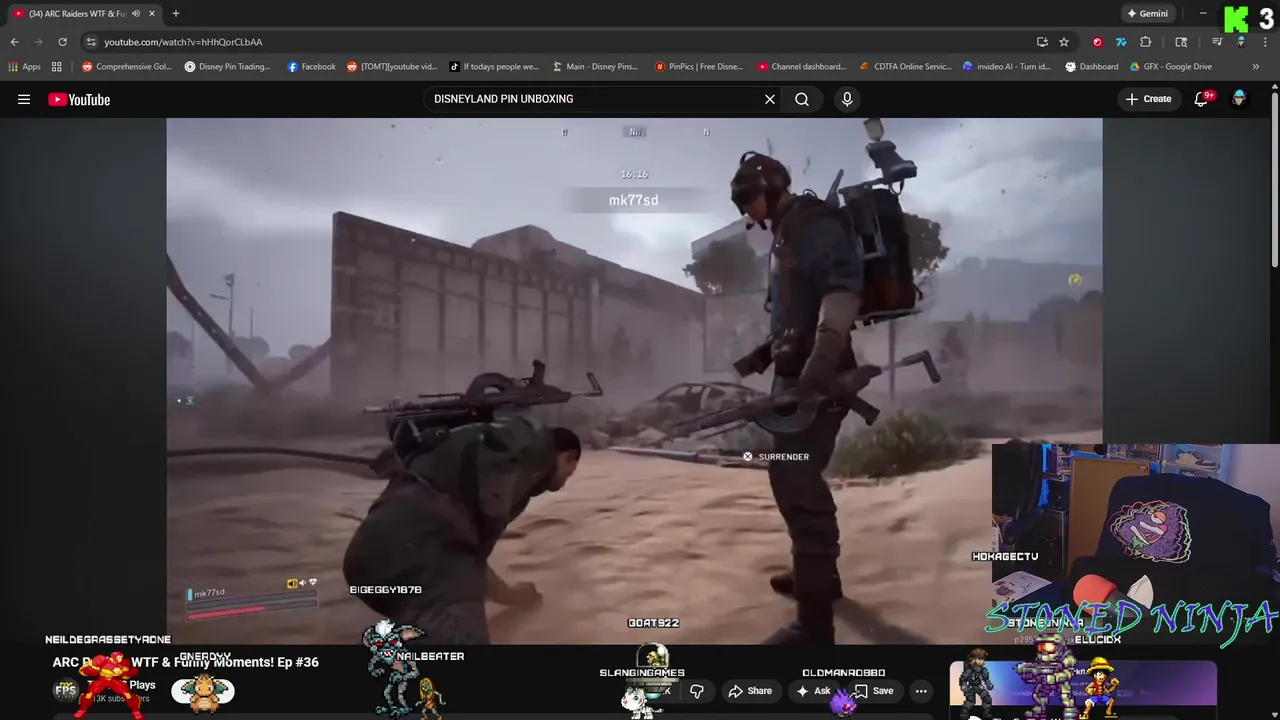The height and width of the screenshot is (720, 1280).
Task: Click the blue extension icon beside the puzzle icon
Action: 1121,42
